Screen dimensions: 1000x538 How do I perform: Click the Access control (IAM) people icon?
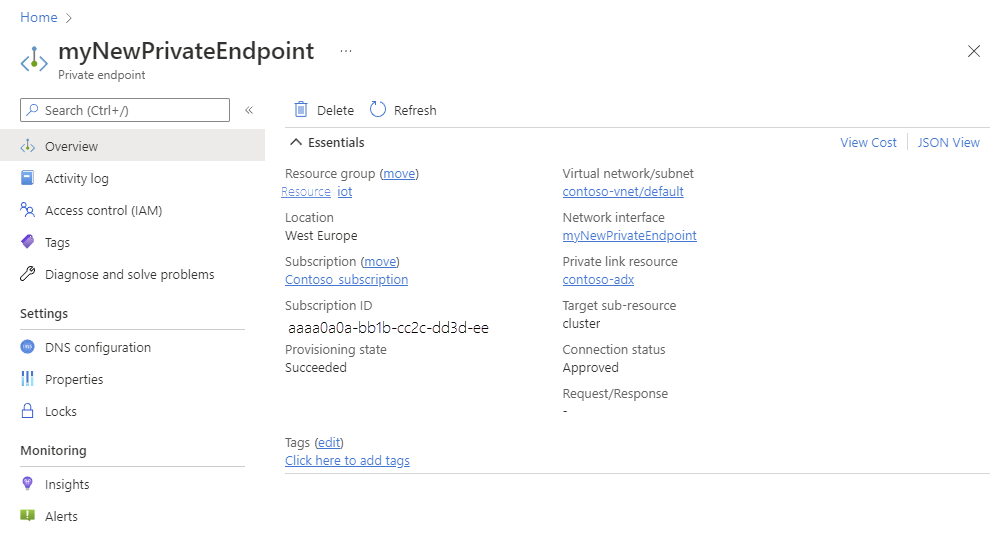[27, 210]
